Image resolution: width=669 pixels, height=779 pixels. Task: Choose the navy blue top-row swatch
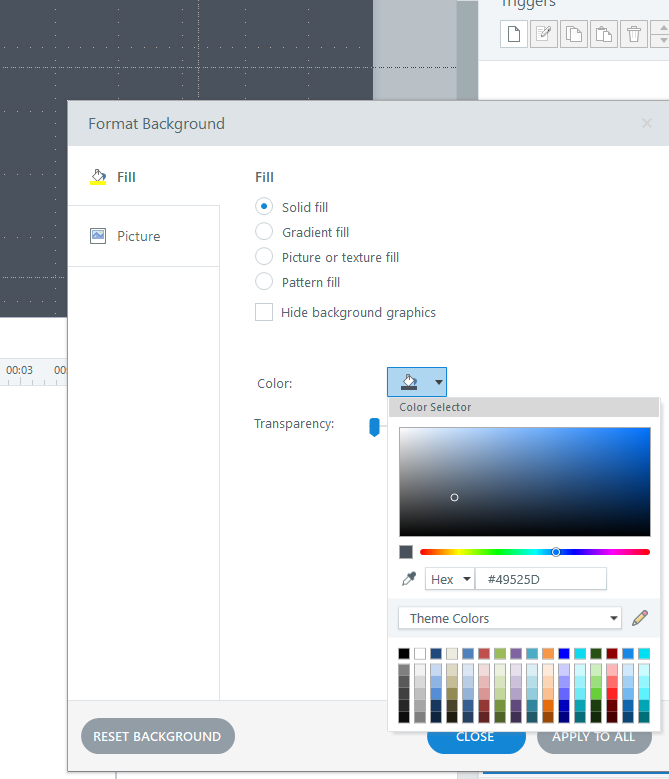(x=436, y=653)
